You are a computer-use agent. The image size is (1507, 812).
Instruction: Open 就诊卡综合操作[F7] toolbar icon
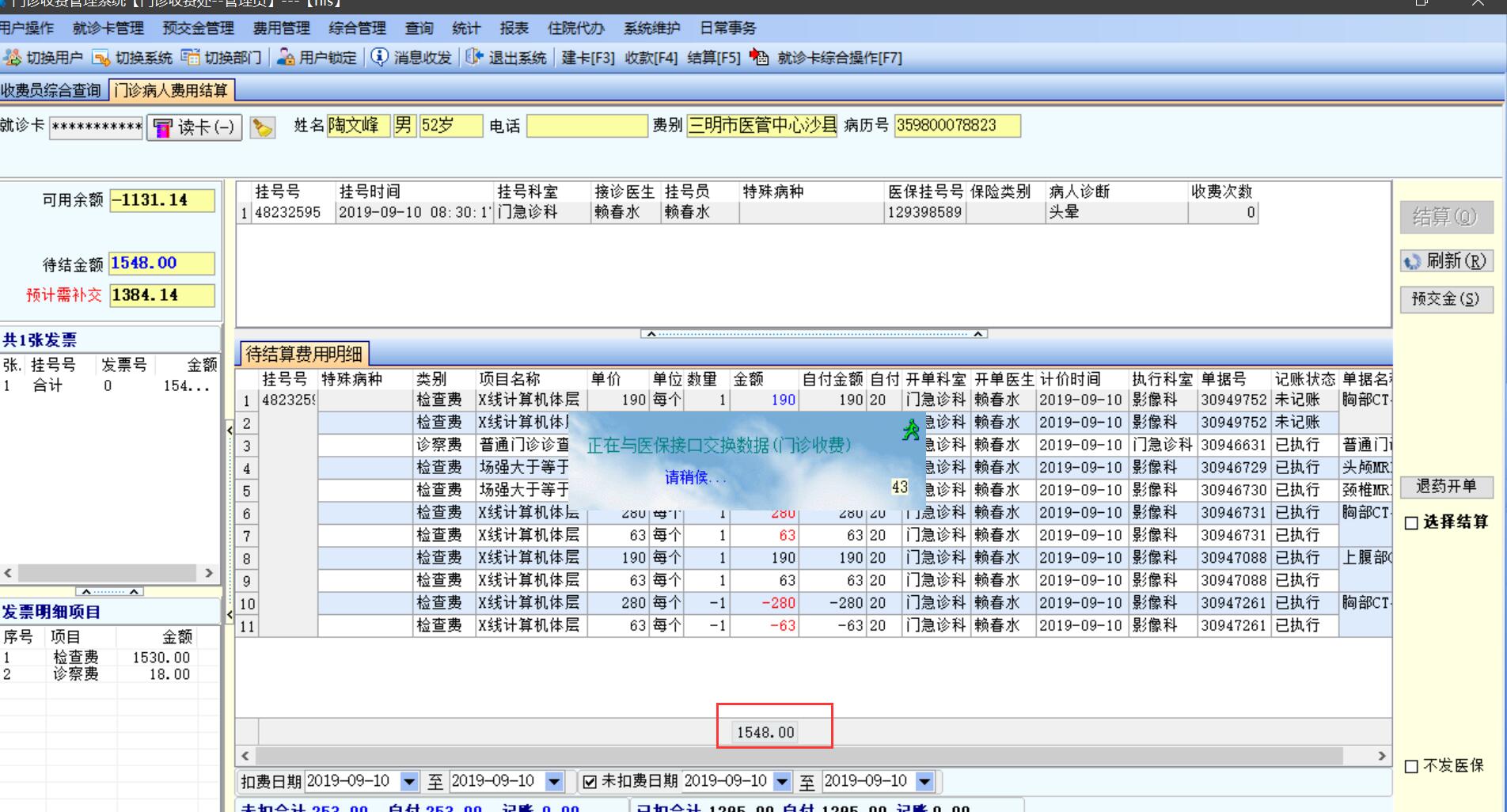click(759, 58)
